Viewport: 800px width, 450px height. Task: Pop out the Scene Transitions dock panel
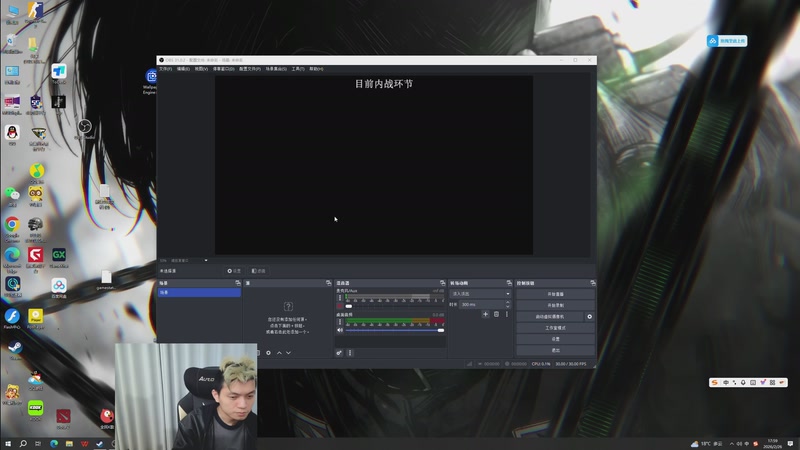509,283
